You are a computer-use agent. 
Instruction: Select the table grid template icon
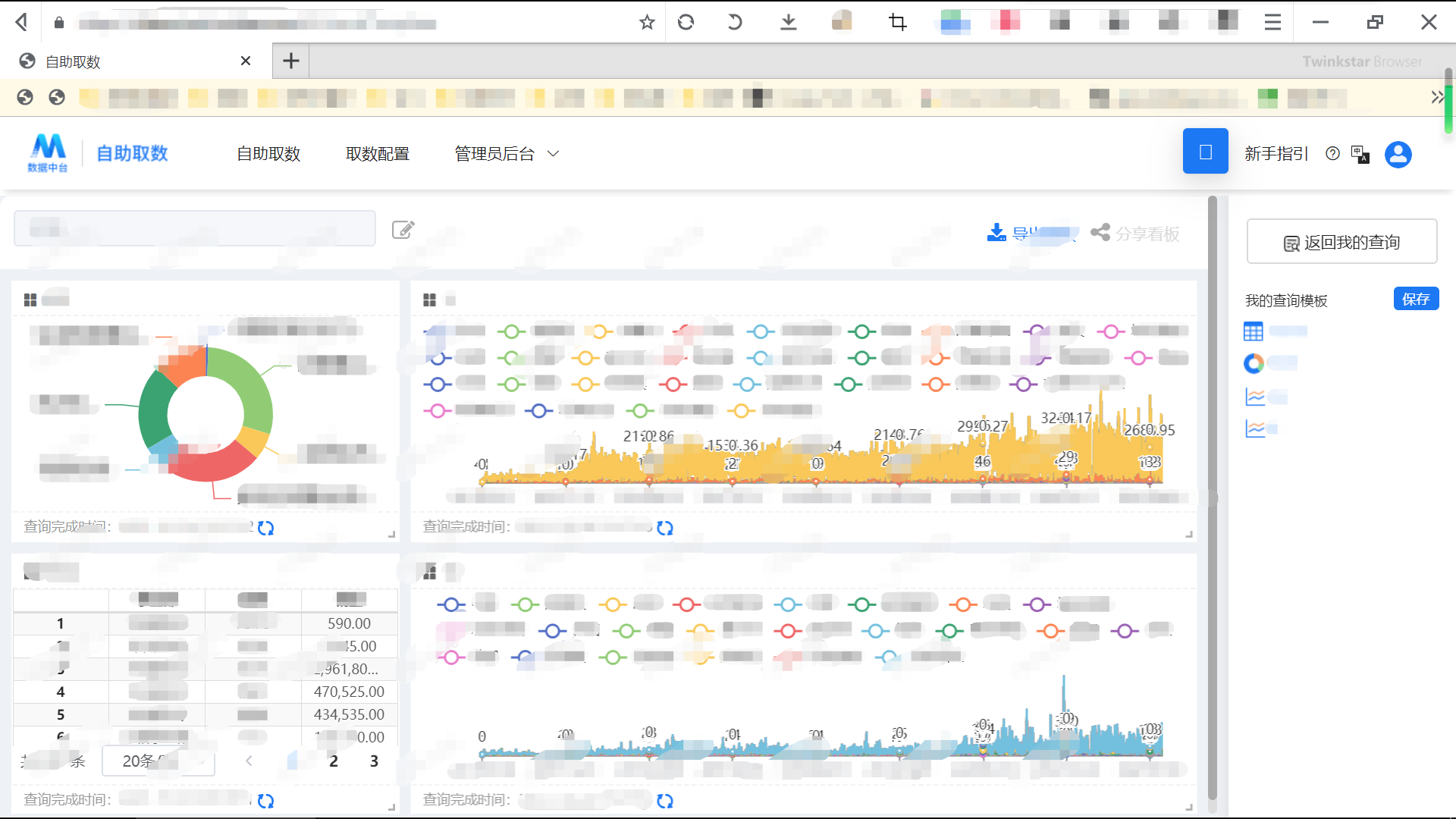pos(1254,331)
